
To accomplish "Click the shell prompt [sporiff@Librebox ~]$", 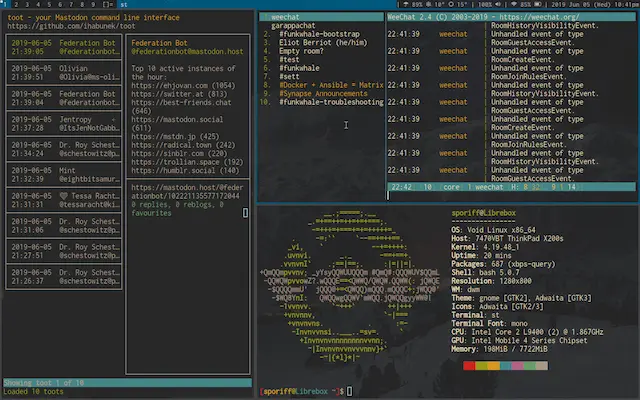I will (302, 391).
